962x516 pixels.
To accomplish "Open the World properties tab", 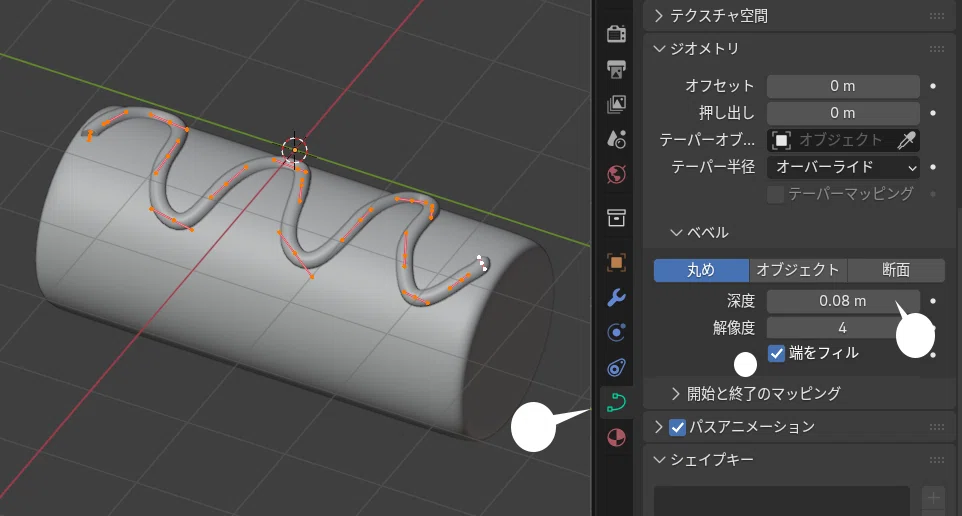I will (x=616, y=174).
